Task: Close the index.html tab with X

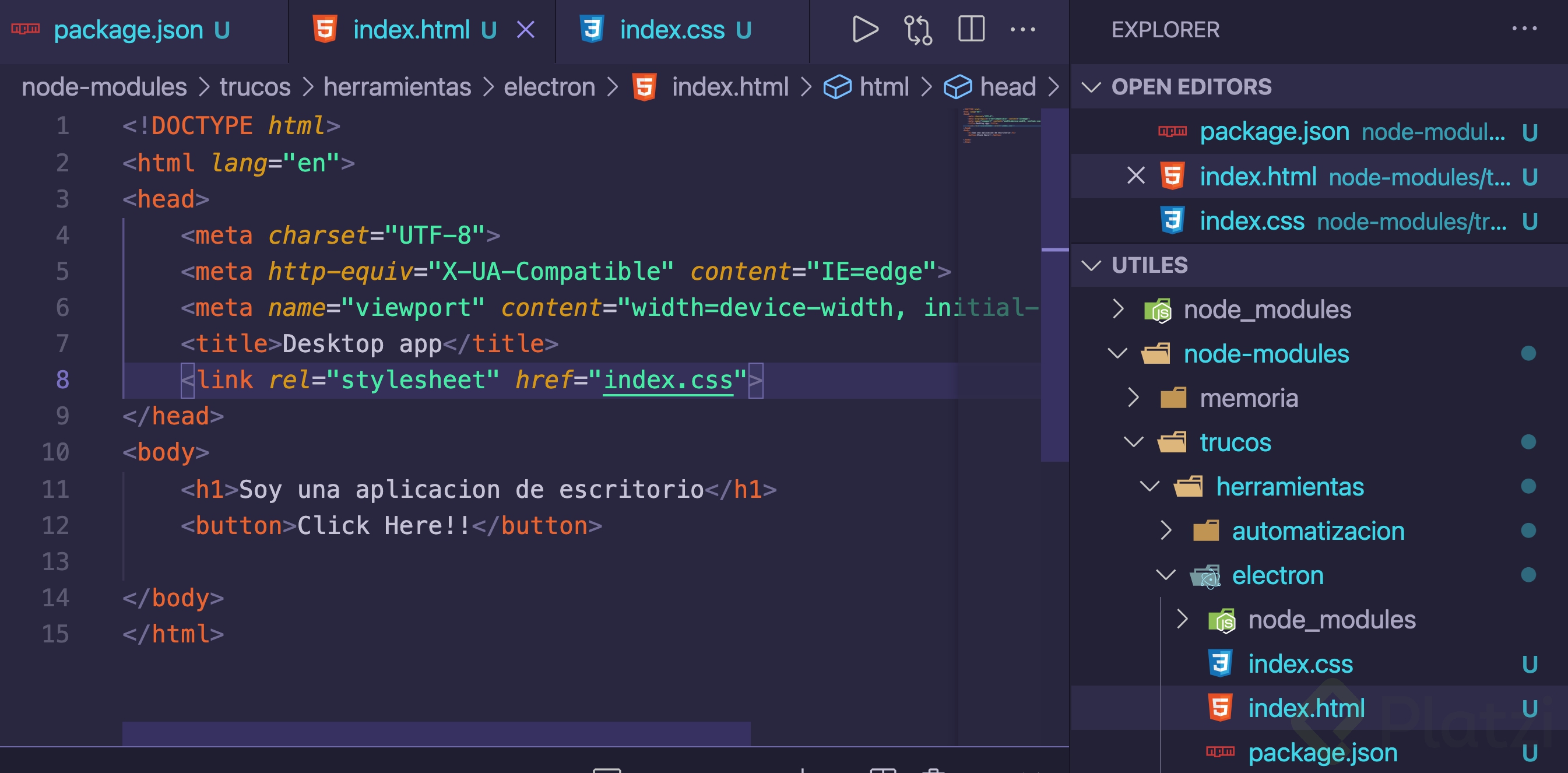Action: coord(525,29)
